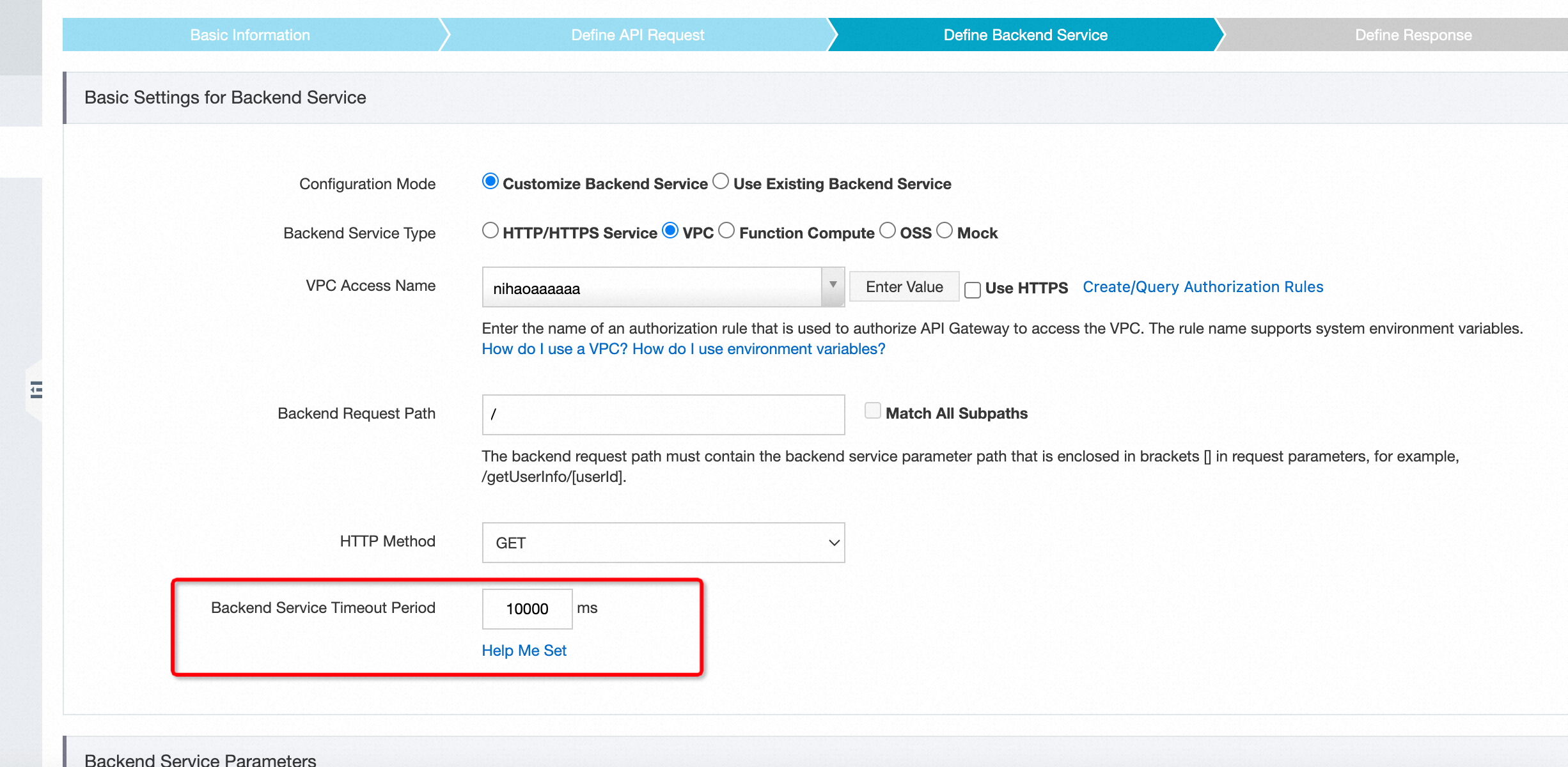Select Customize Backend Service radio button

[490, 182]
